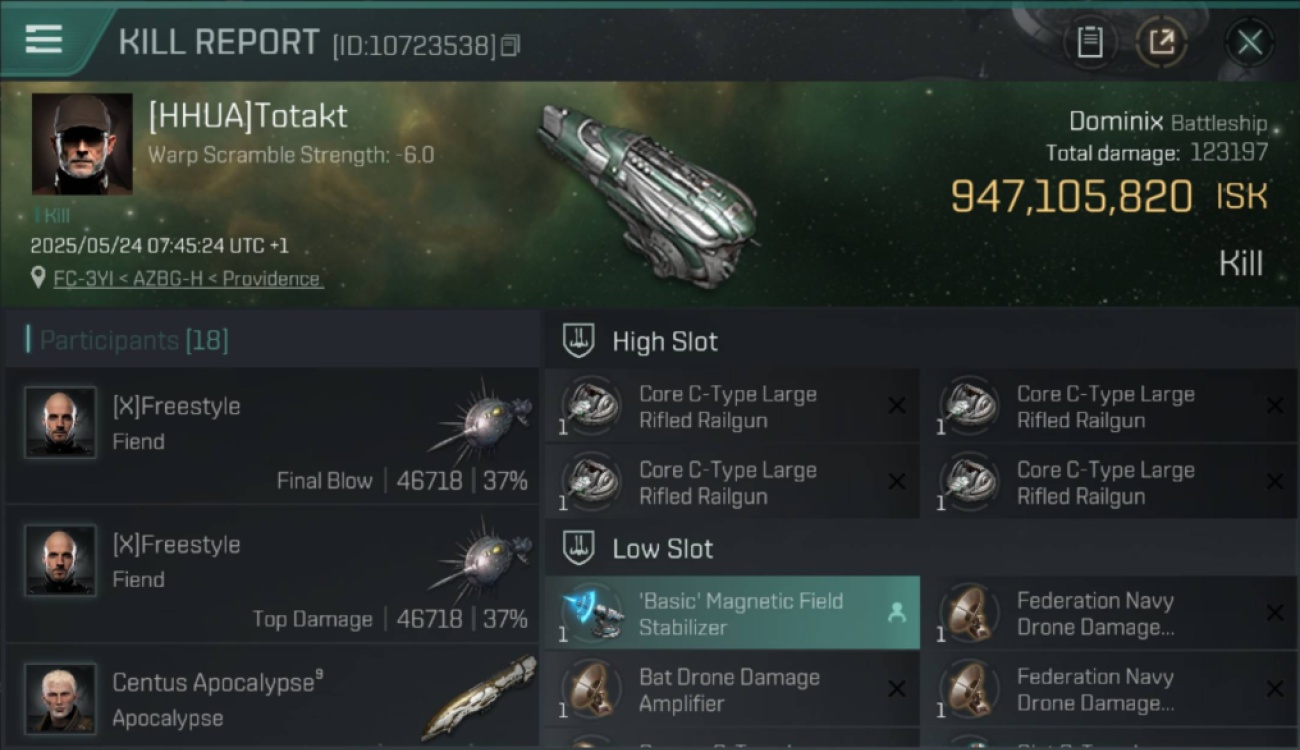Open the hamburger menu icon
Screen dimensions: 1300x750
(43, 40)
